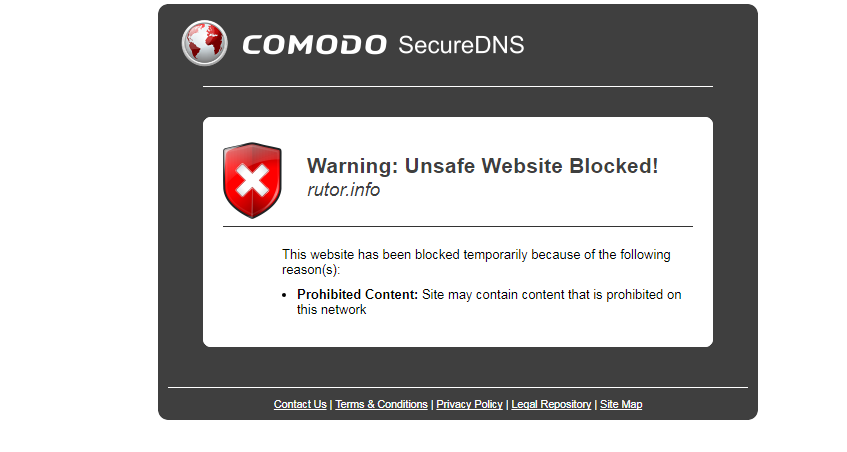Click the red shield X icon
The height and width of the screenshot is (452, 847).
click(252, 180)
